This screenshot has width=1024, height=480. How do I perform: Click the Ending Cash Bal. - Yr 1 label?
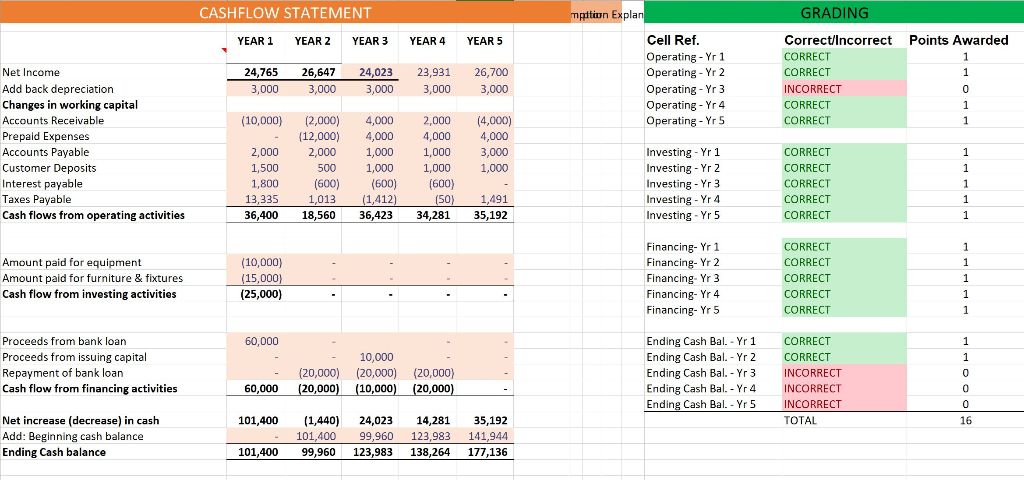point(701,341)
